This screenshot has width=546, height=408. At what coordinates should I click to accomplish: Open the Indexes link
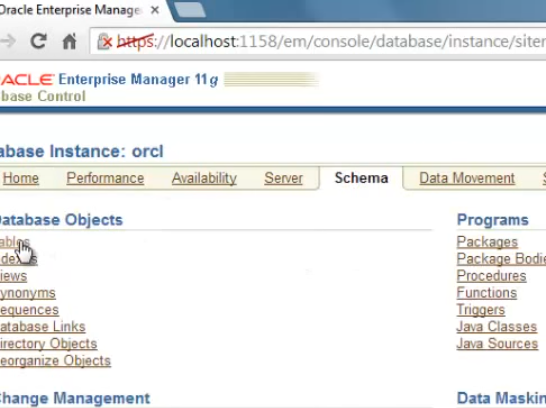click(18, 259)
